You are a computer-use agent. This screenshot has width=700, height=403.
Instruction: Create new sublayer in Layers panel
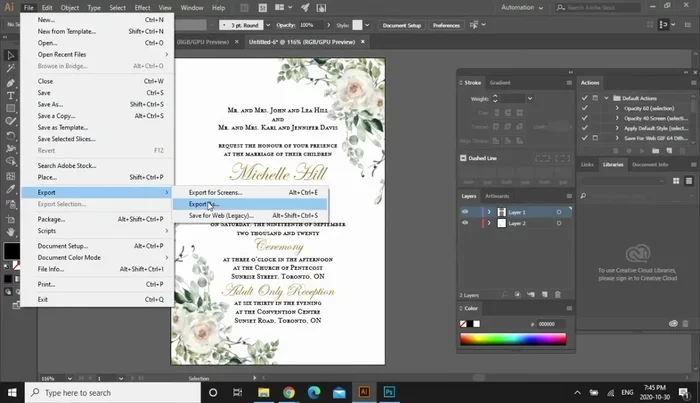pos(531,295)
